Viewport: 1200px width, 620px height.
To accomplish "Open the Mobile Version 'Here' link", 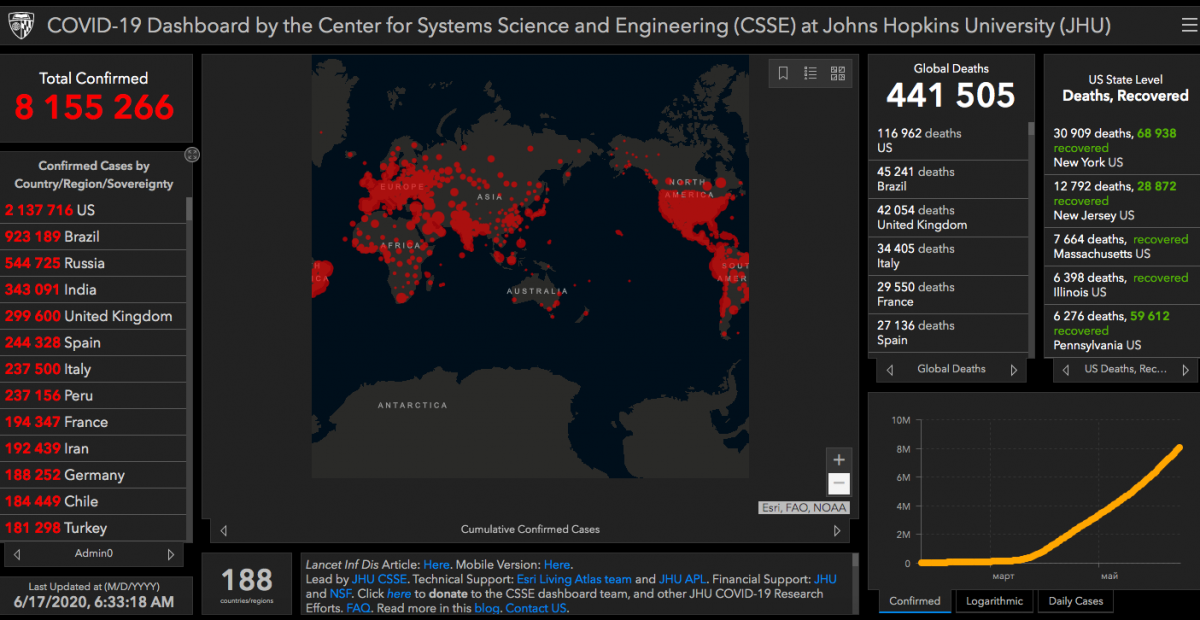I will tap(557, 565).
